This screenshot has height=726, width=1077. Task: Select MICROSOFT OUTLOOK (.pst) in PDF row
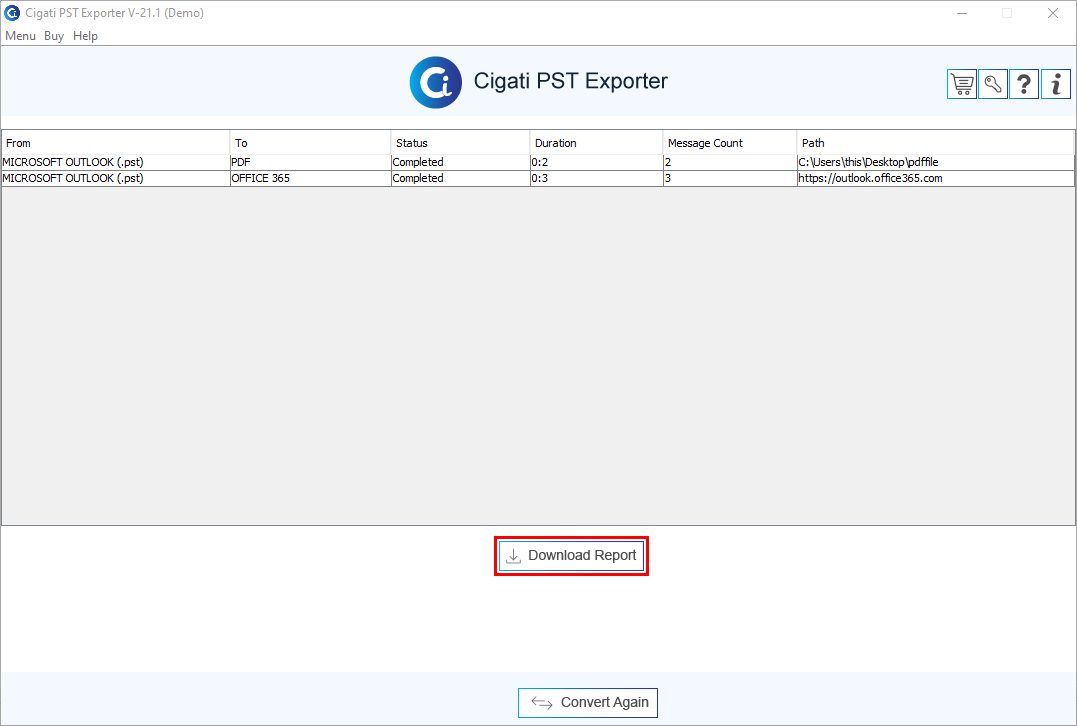(x=116, y=162)
